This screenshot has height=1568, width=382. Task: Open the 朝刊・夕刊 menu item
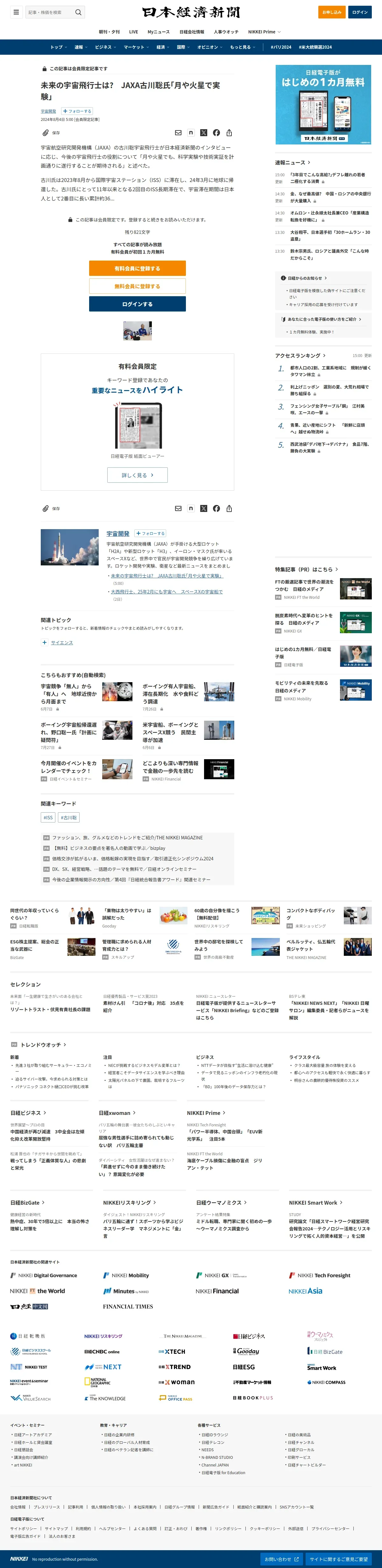tap(110, 31)
